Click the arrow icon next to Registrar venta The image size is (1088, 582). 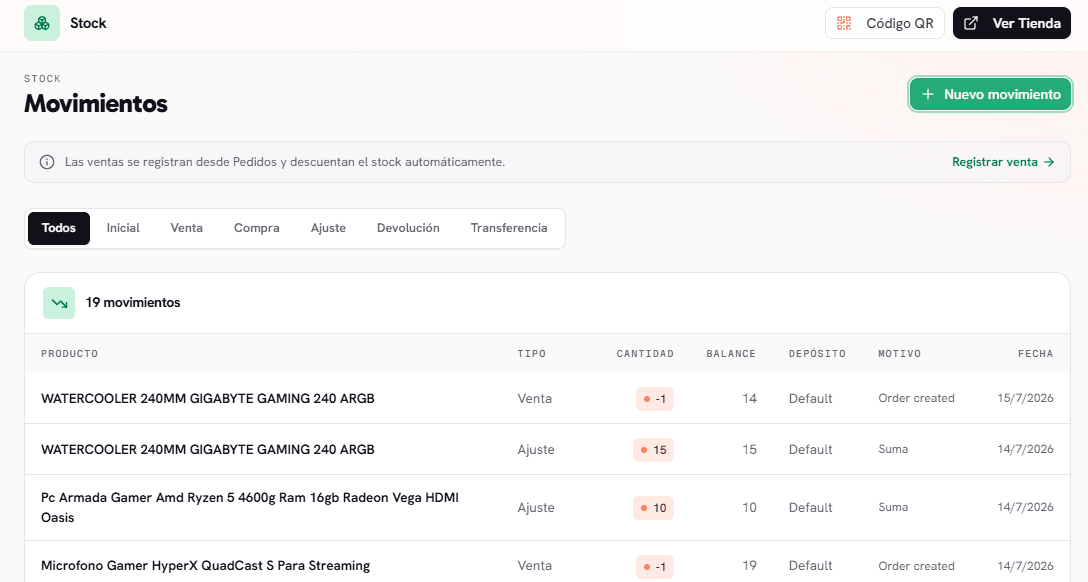(1049, 162)
